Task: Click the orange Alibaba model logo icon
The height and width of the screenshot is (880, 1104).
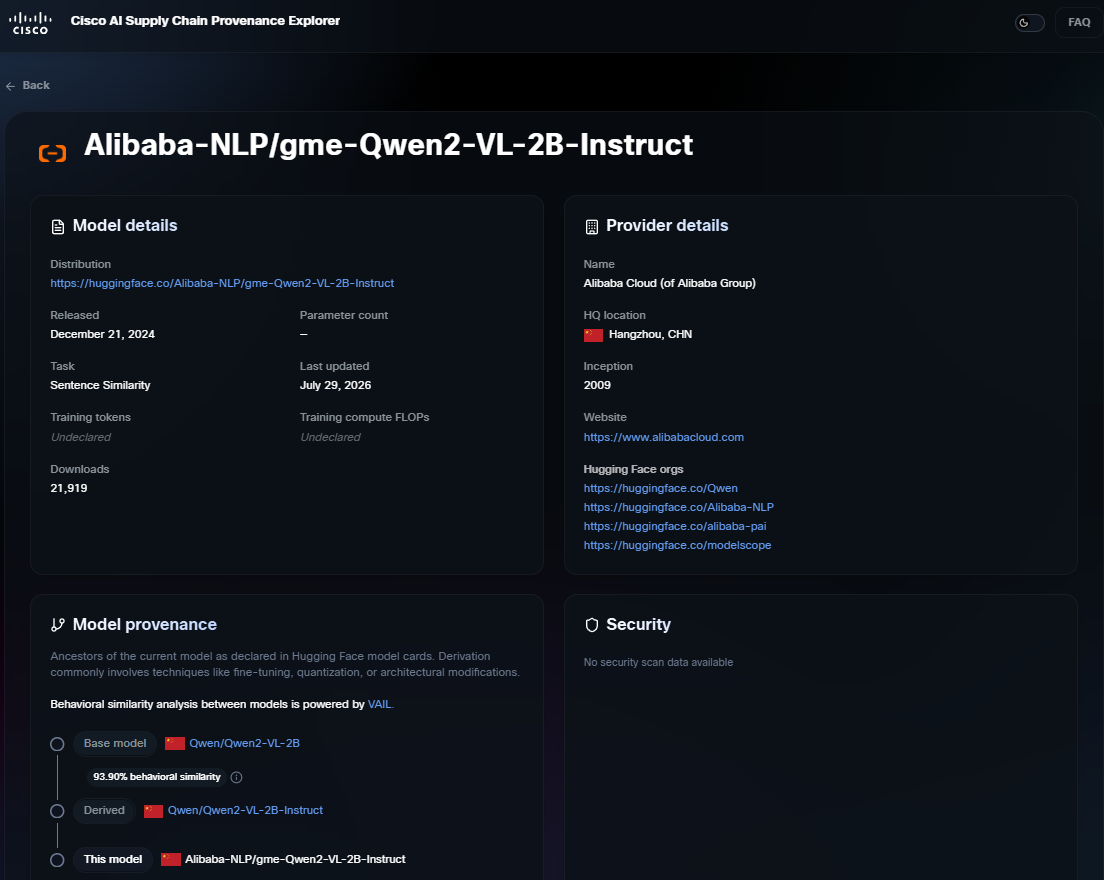Action: [x=52, y=153]
